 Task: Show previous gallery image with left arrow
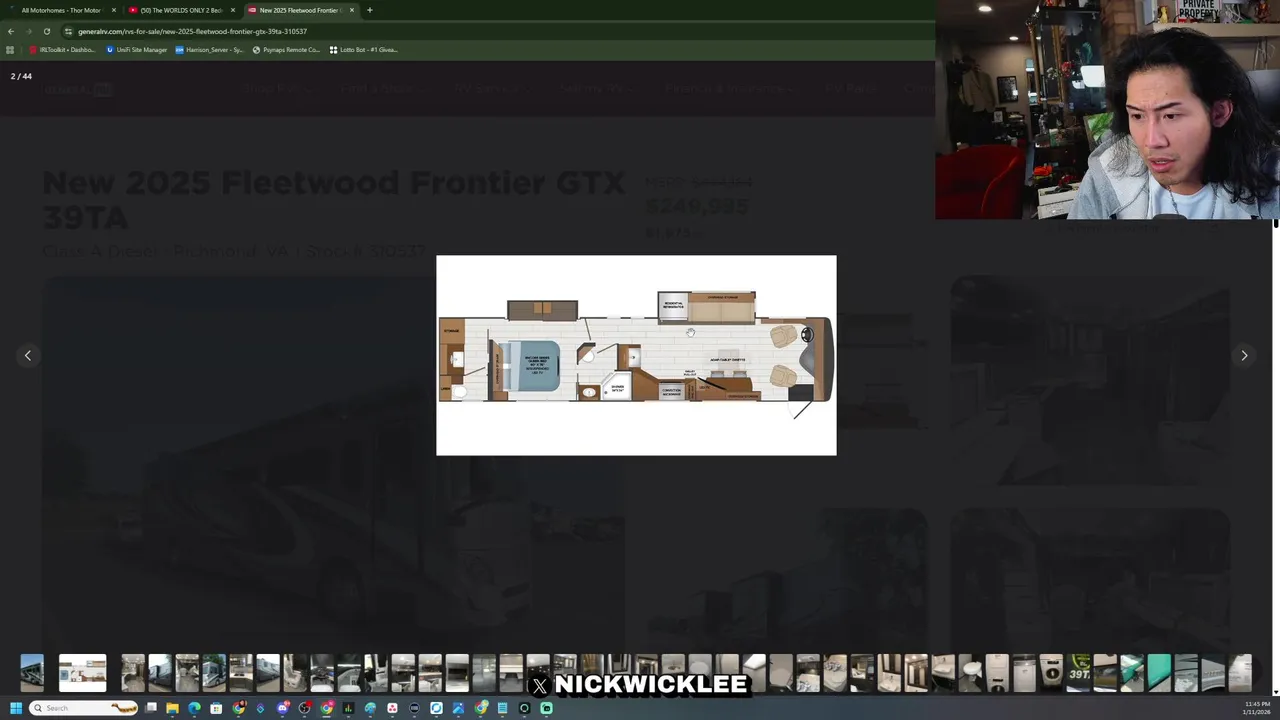[x=28, y=355]
